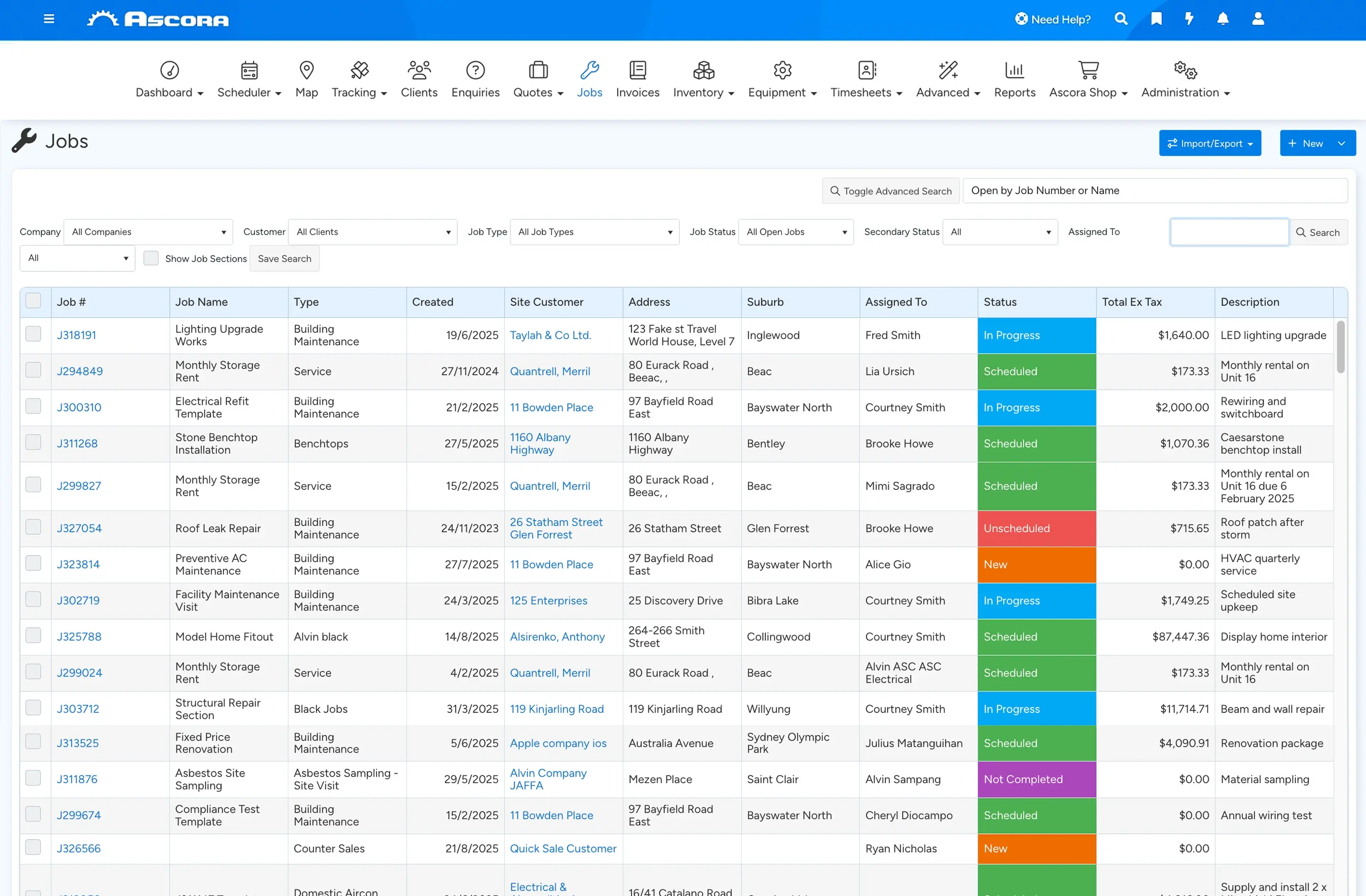
Task: Click the Open by Job Number or Name field
Action: (1155, 191)
